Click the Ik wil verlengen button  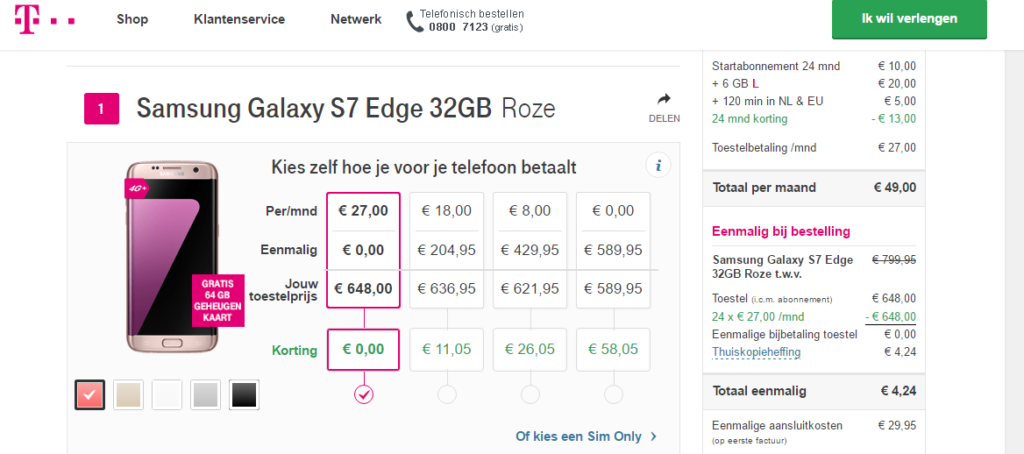click(909, 19)
